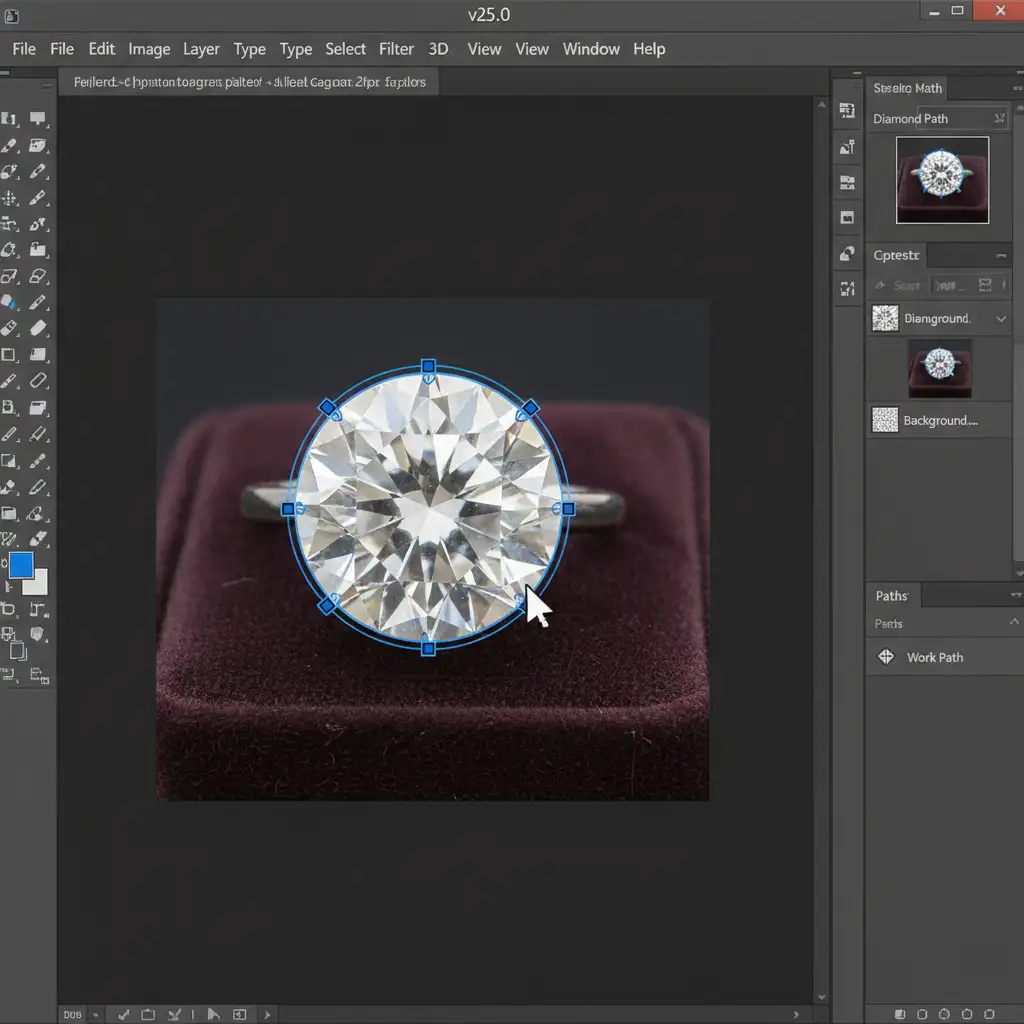The height and width of the screenshot is (1024, 1024).
Task: Expand the Diamground layer chevron
Action: pos(1002,319)
